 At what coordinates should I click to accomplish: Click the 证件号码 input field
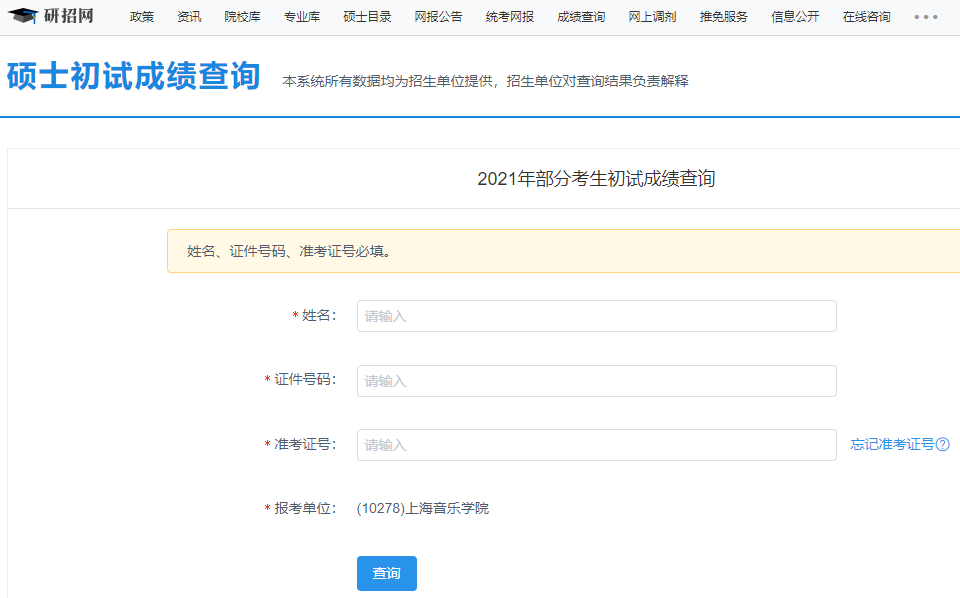point(596,381)
